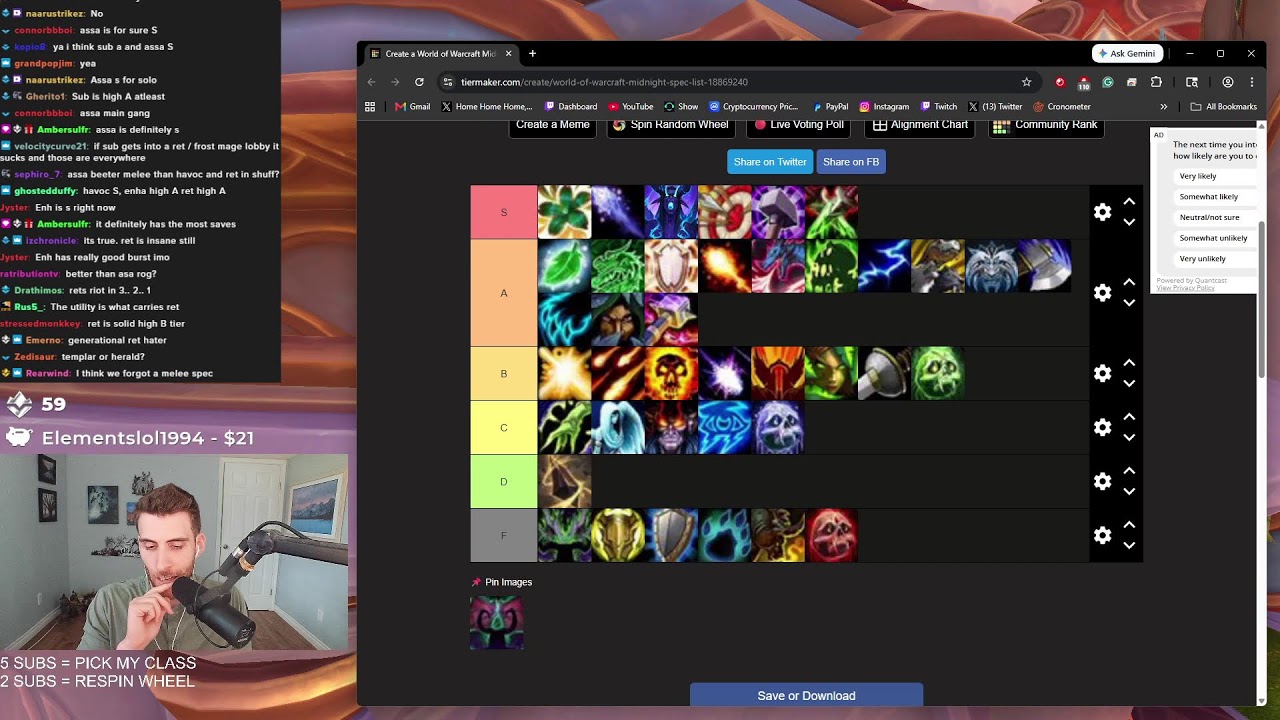Open Spin Random Wheel
The width and height of the screenshot is (1280, 720).
(671, 126)
